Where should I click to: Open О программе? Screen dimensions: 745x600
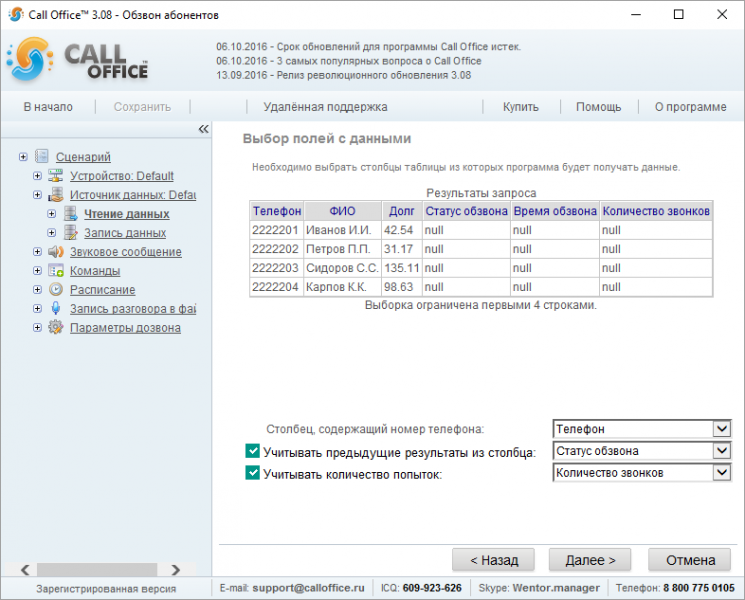tap(690, 107)
